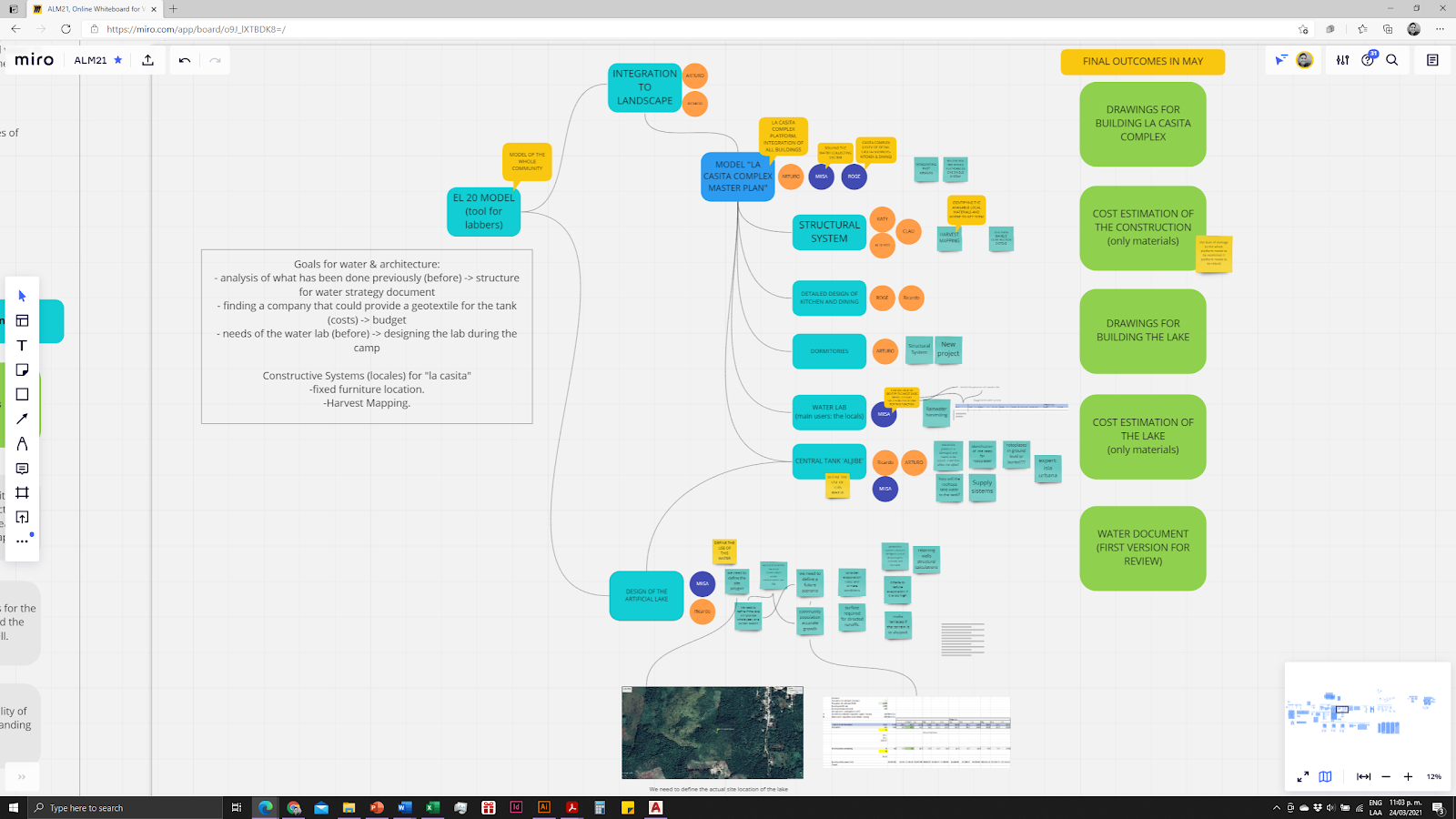This screenshot has width=1456, height=819.
Task: Select the Sticky note tool
Action: click(x=22, y=369)
